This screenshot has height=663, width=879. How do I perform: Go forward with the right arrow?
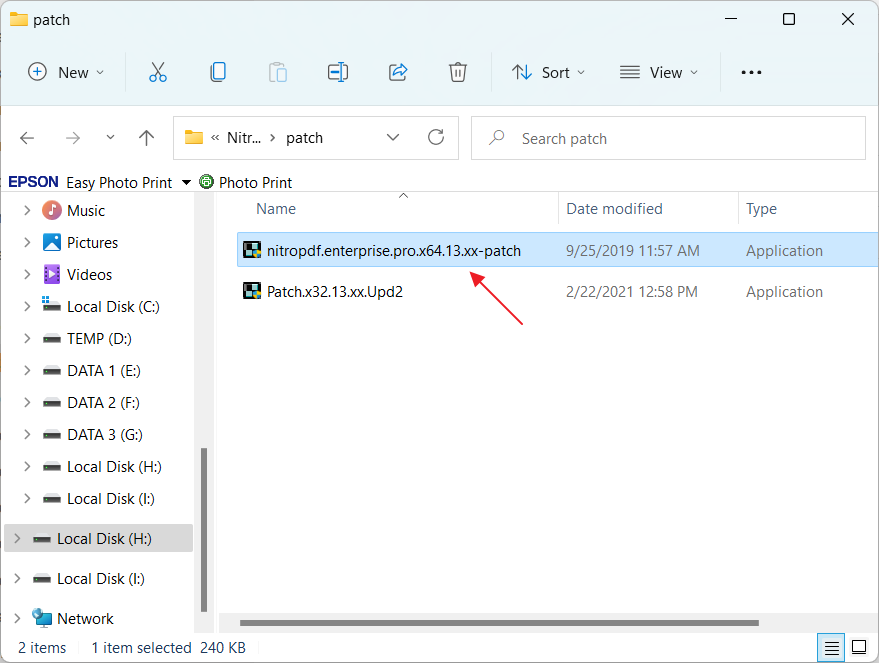point(73,138)
